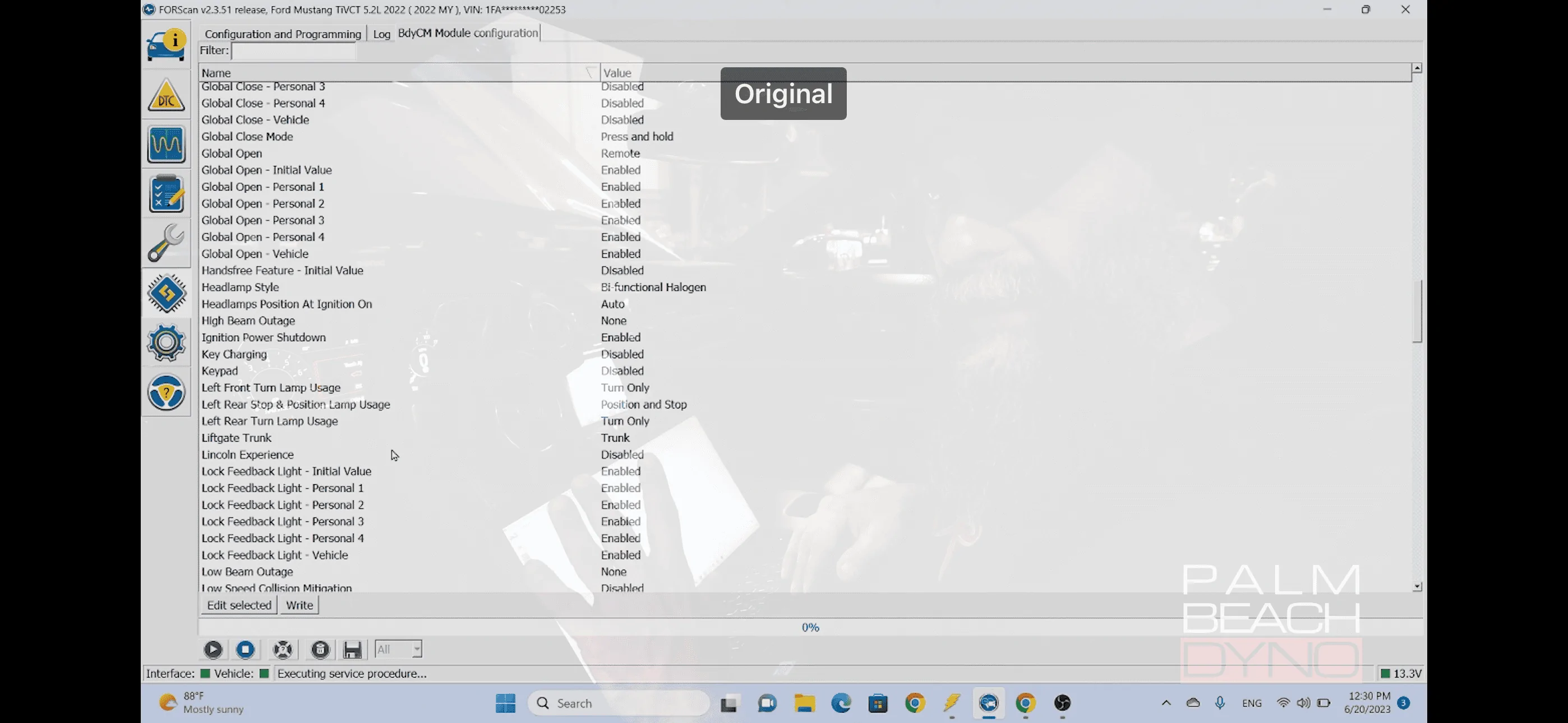This screenshot has height=723, width=1568.
Task: Open the steering wheel help section
Action: [166, 392]
